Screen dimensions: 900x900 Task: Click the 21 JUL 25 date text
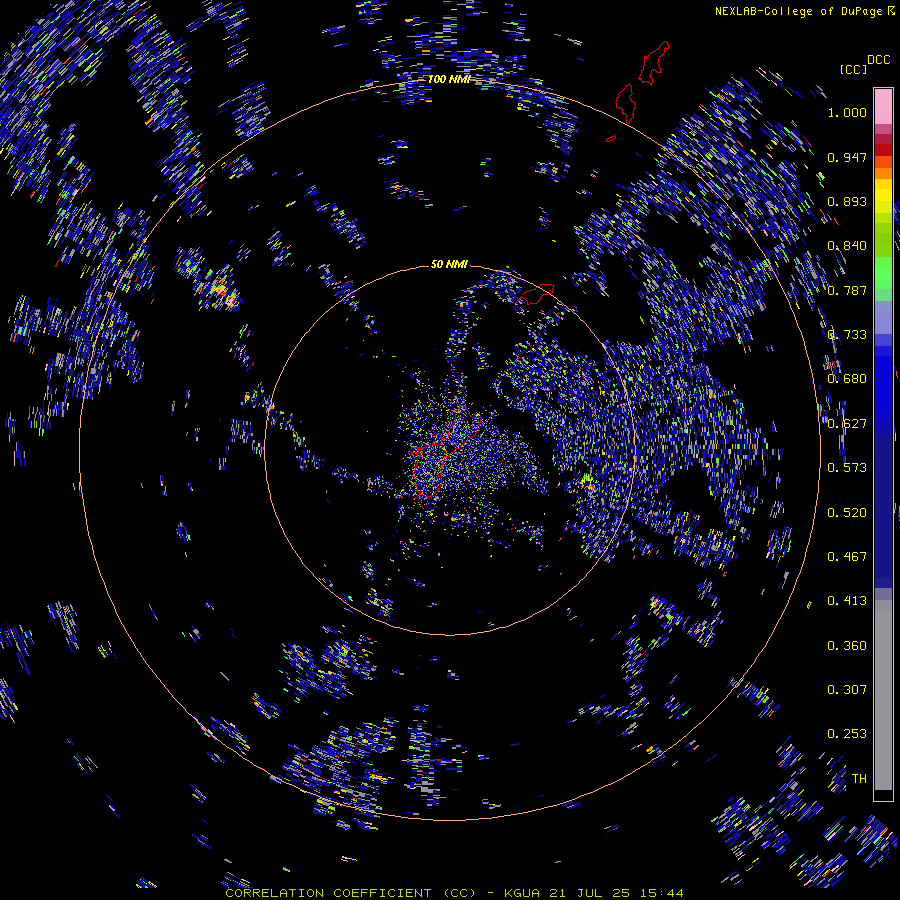click(x=589, y=893)
